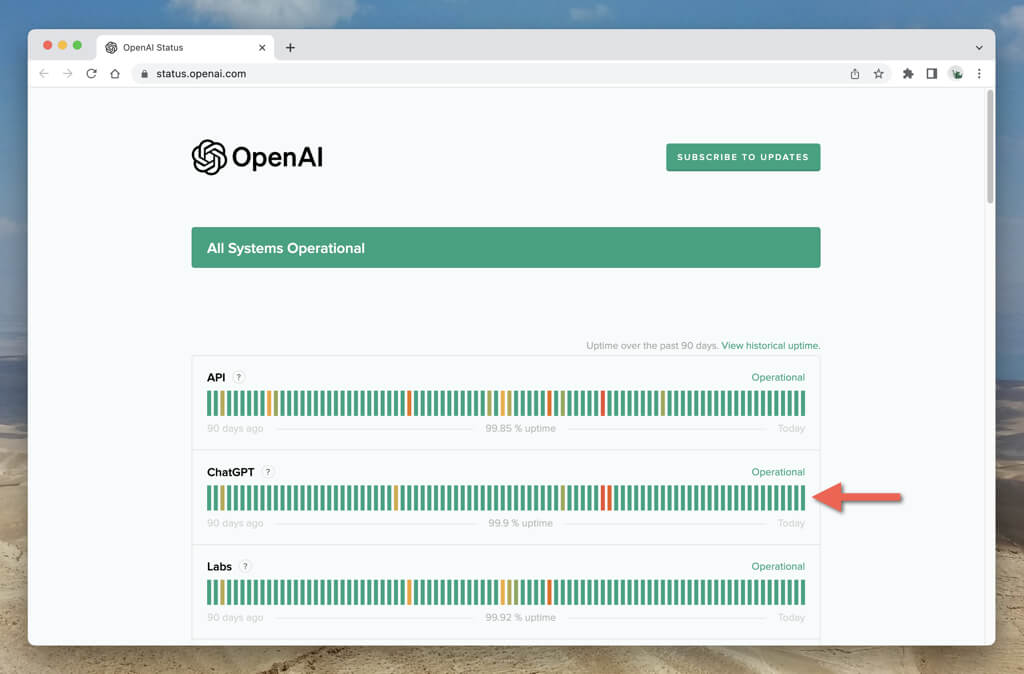
Task: Open a new browser tab
Action: click(290, 47)
